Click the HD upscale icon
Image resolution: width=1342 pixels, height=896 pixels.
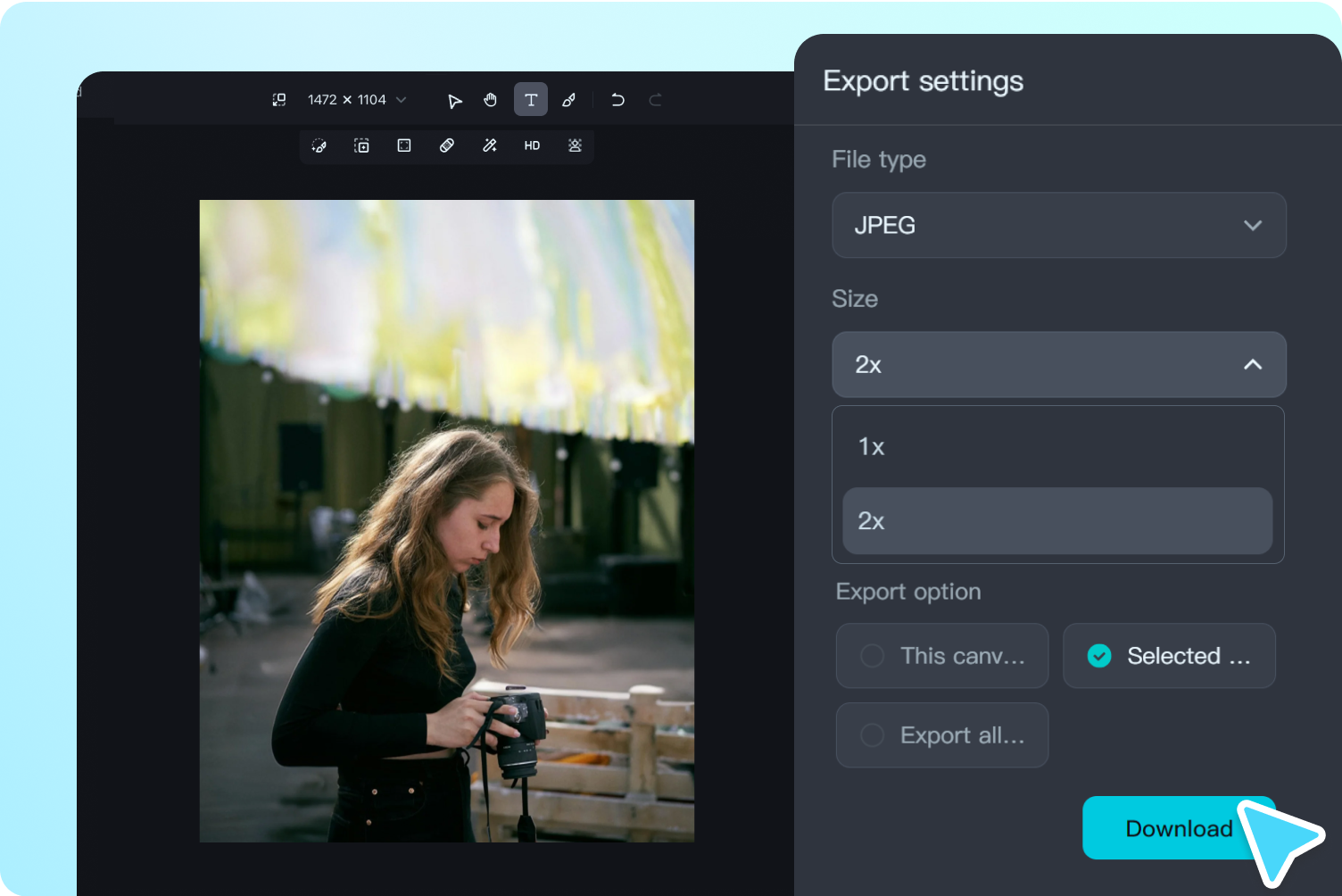(532, 145)
